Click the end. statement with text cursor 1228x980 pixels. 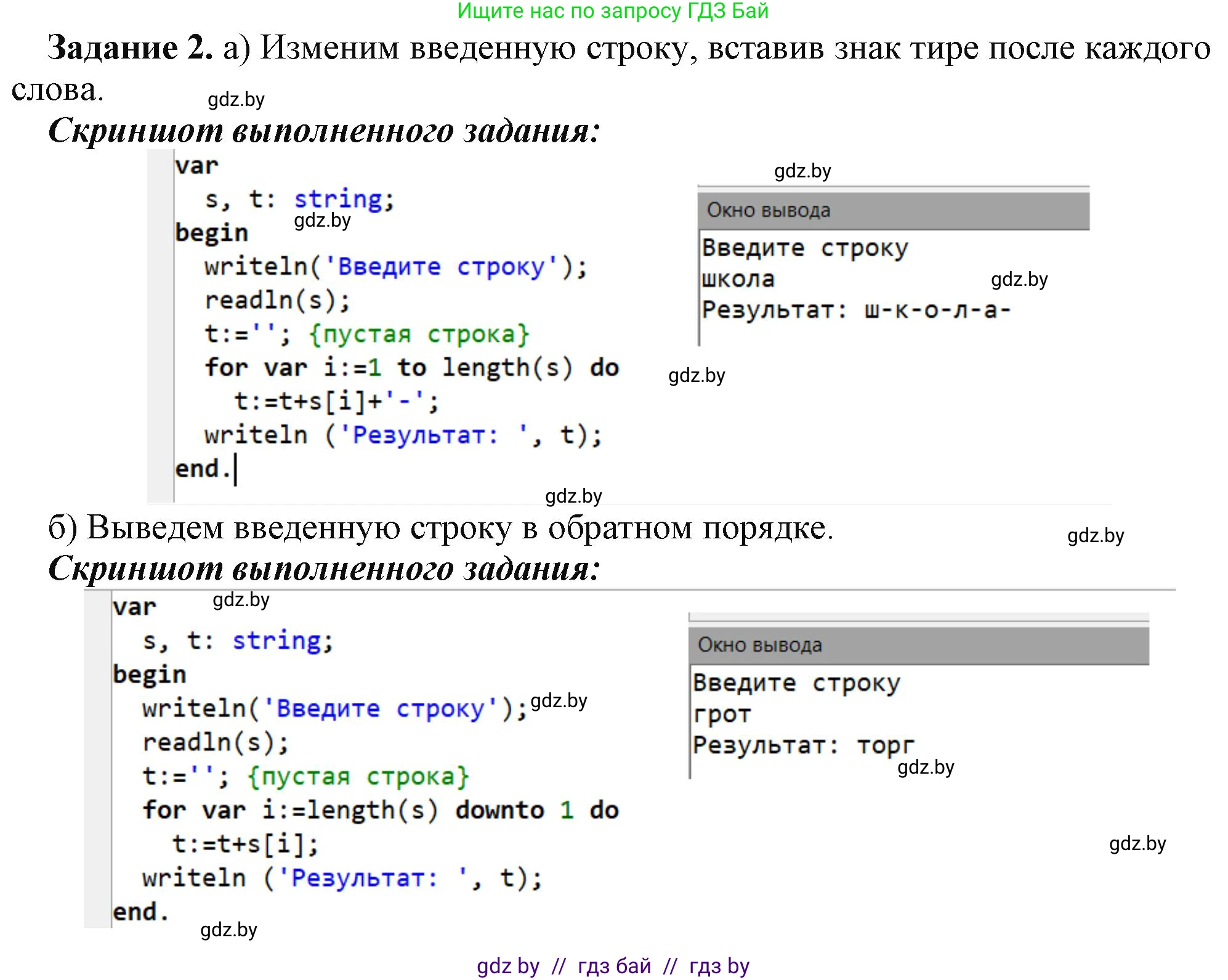click(203, 467)
